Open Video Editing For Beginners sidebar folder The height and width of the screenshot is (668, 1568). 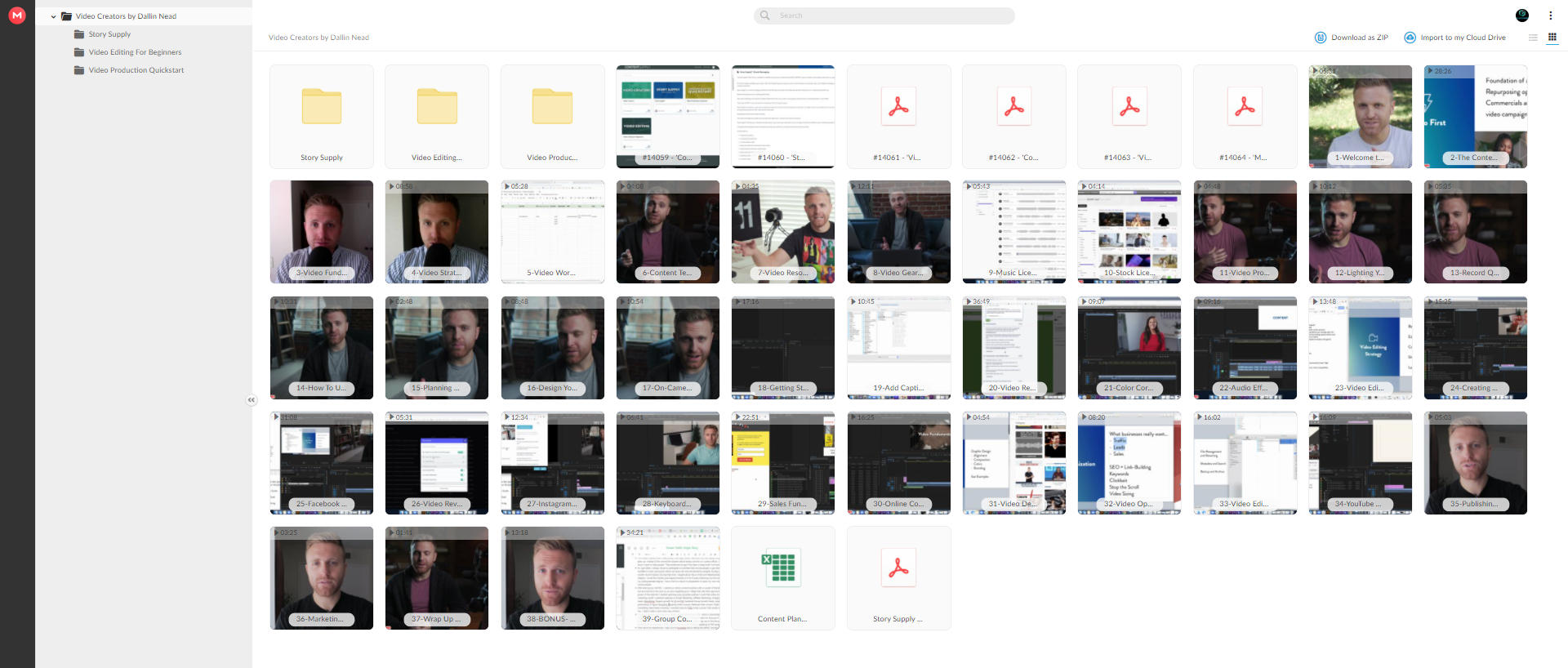click(135, 52)
